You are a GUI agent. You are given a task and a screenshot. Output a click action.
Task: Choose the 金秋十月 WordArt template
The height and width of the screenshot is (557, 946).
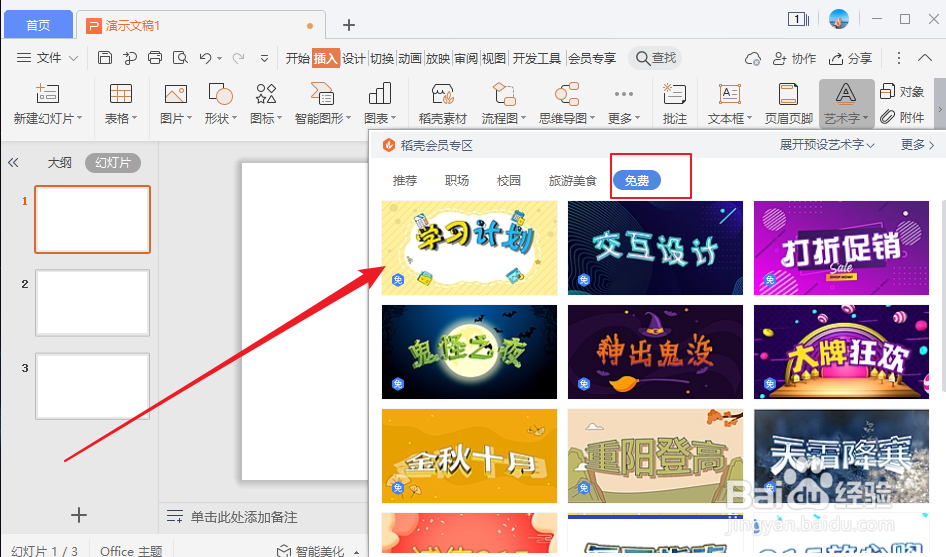(469, 456)
